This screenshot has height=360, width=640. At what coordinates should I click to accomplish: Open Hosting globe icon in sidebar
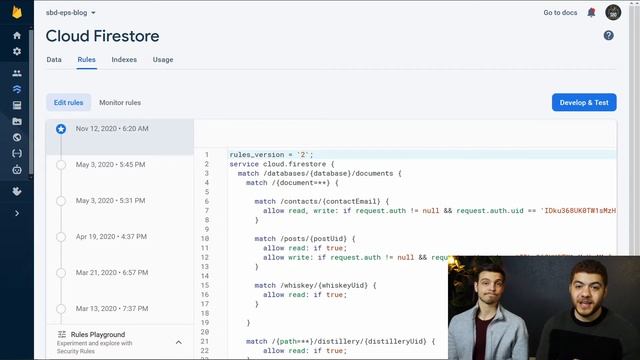[x=17, y=137]
